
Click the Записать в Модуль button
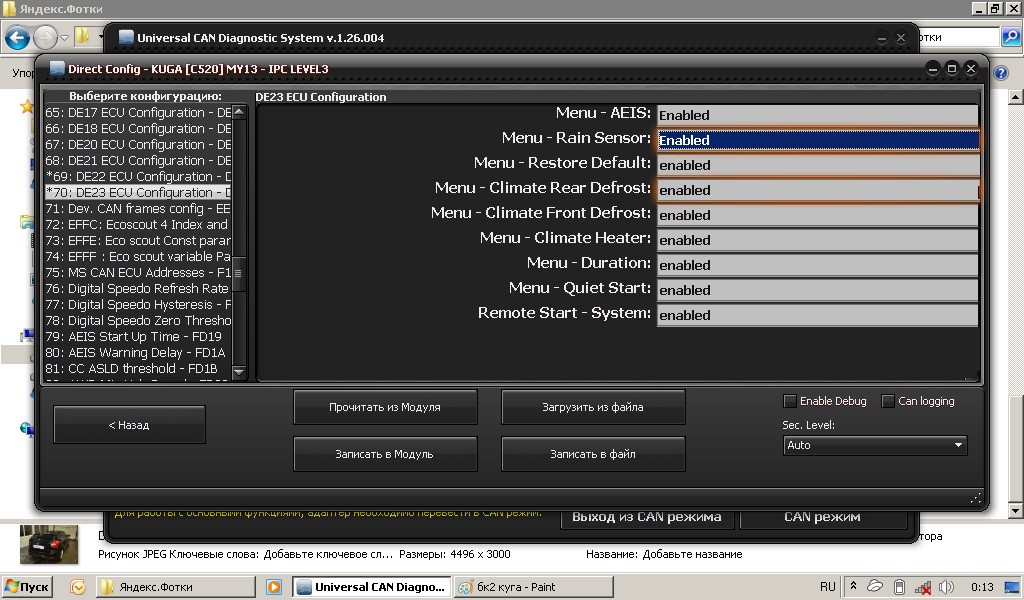coord(385,454)
